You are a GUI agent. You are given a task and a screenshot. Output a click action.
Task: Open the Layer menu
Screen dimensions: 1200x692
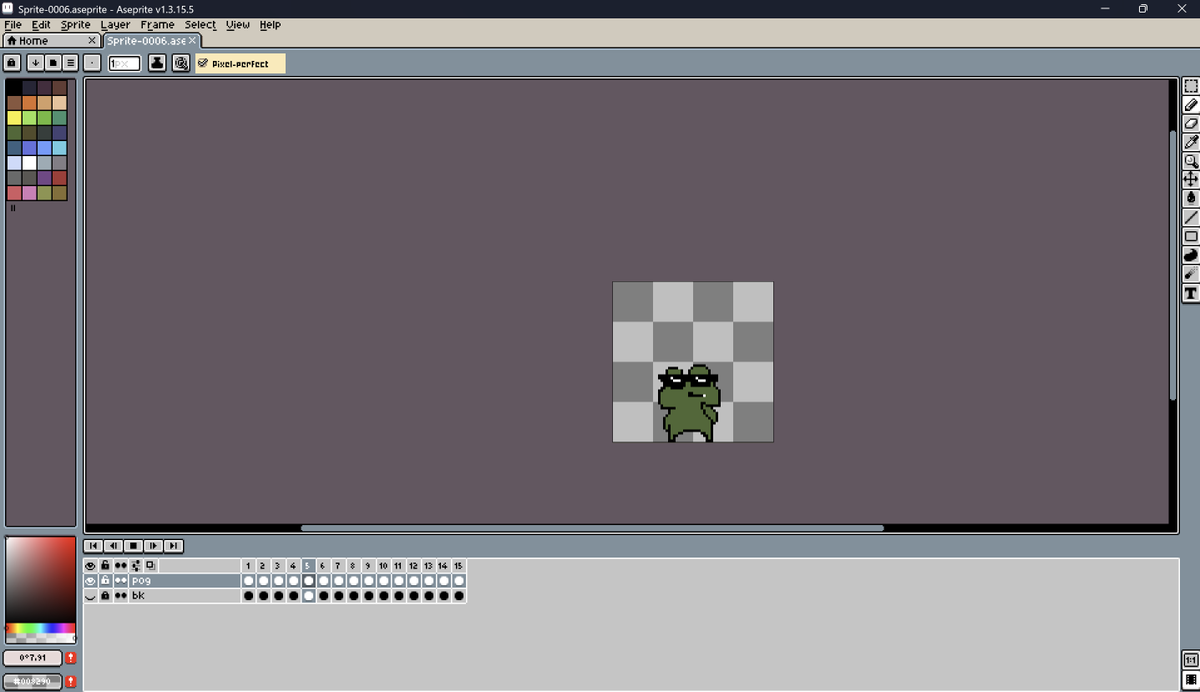115,24
